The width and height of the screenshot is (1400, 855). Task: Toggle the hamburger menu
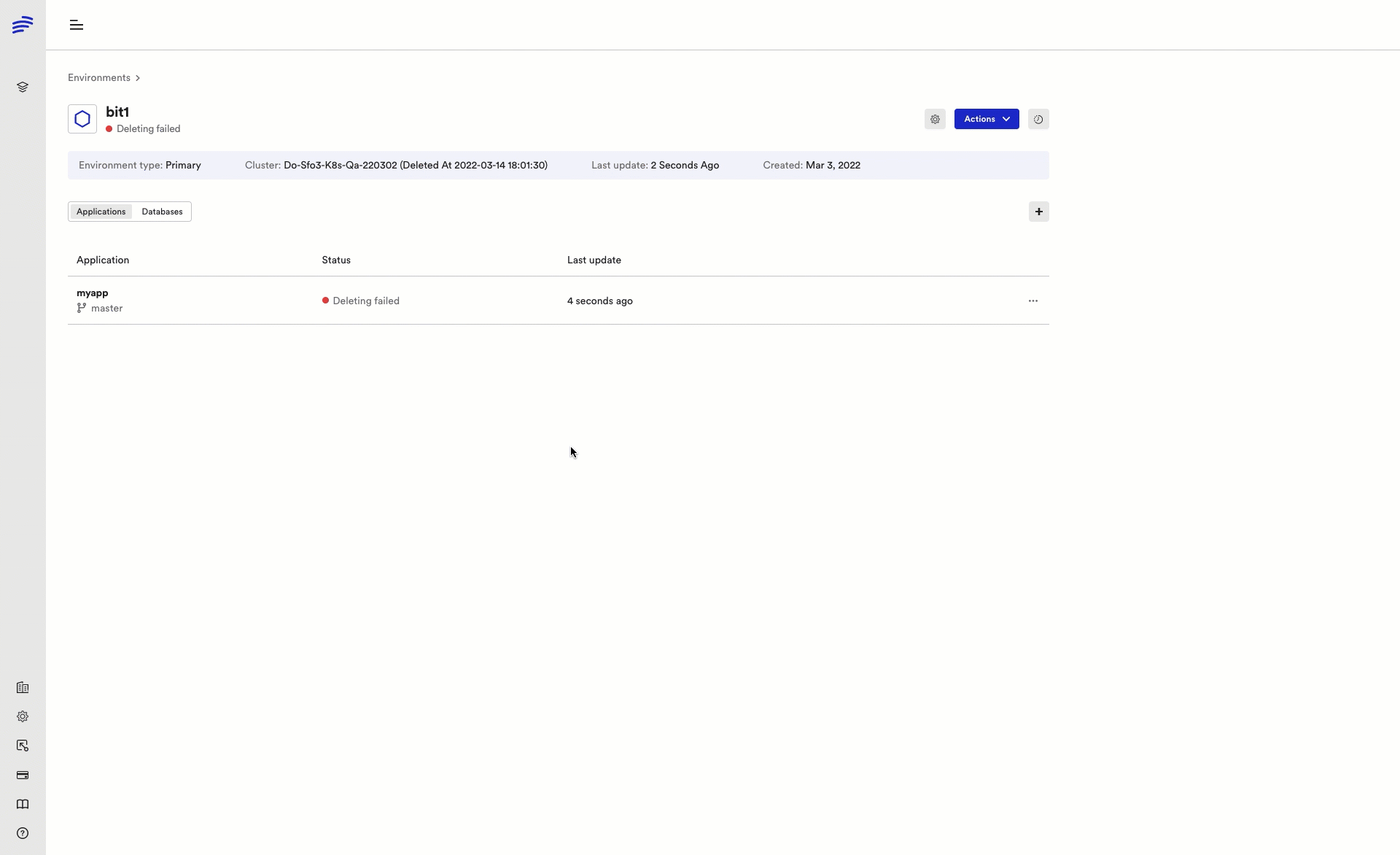(x=77, y=25)
